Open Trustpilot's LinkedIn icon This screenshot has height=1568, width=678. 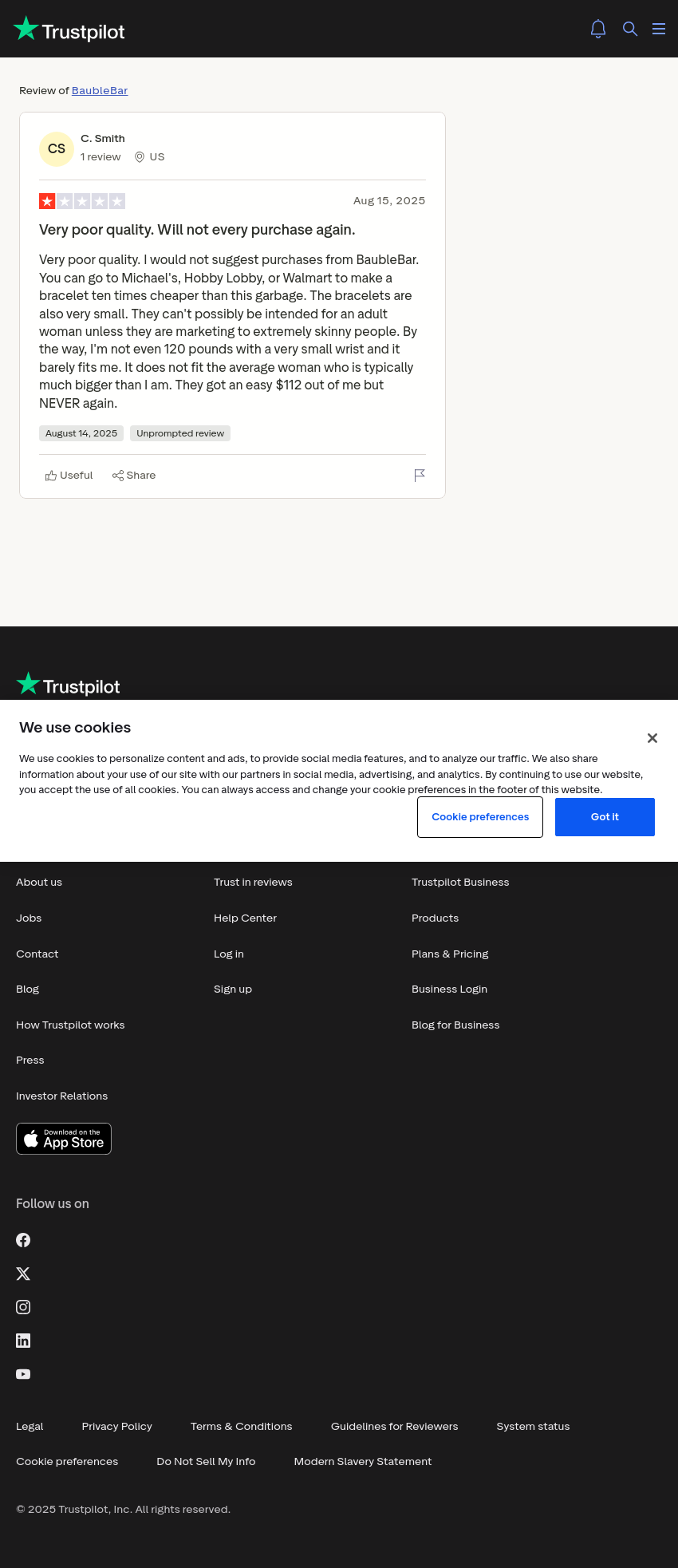point(23,1341)
